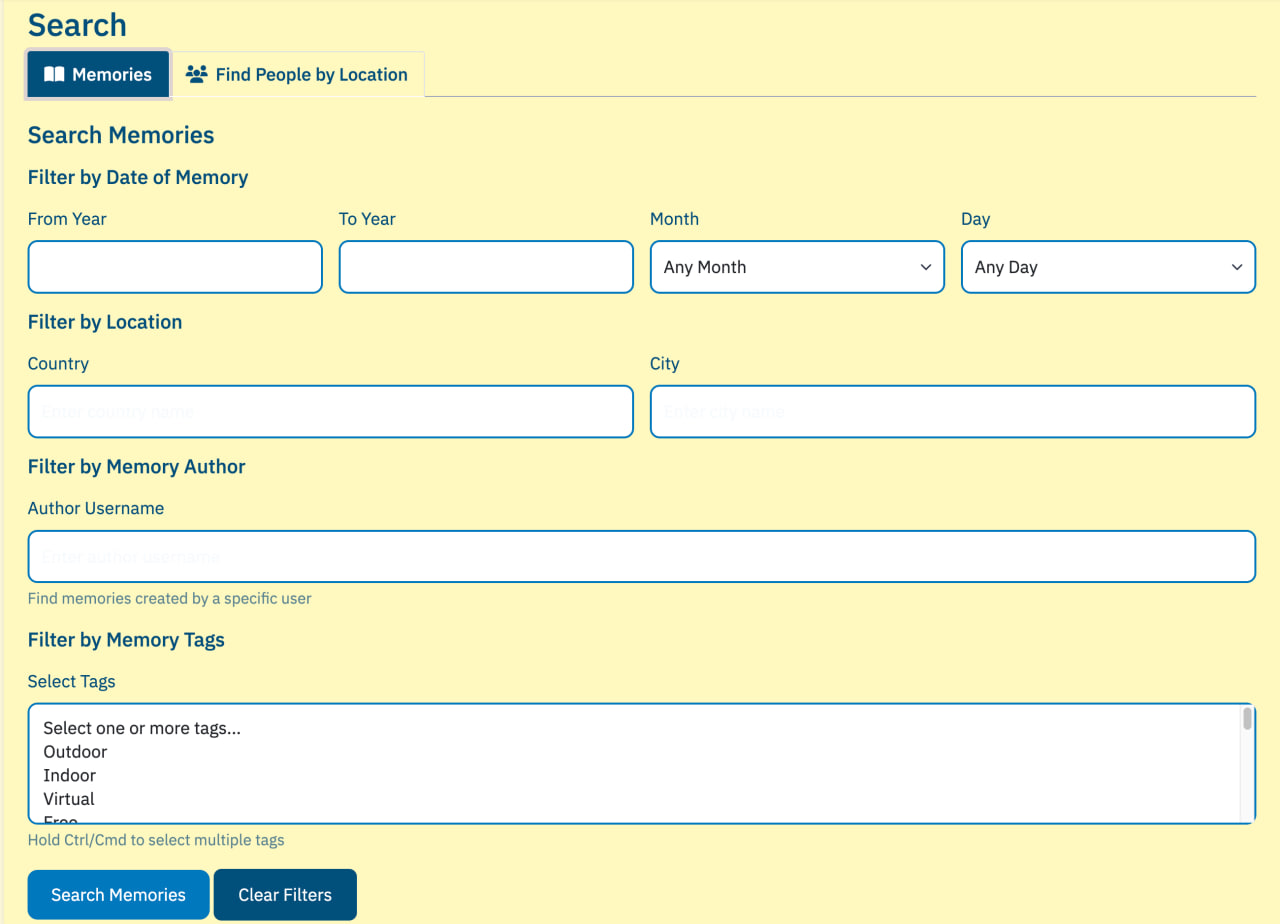Click the book icon on Memories tab
The height and width of the screenshot is (924, 1280).
(54, 75)
